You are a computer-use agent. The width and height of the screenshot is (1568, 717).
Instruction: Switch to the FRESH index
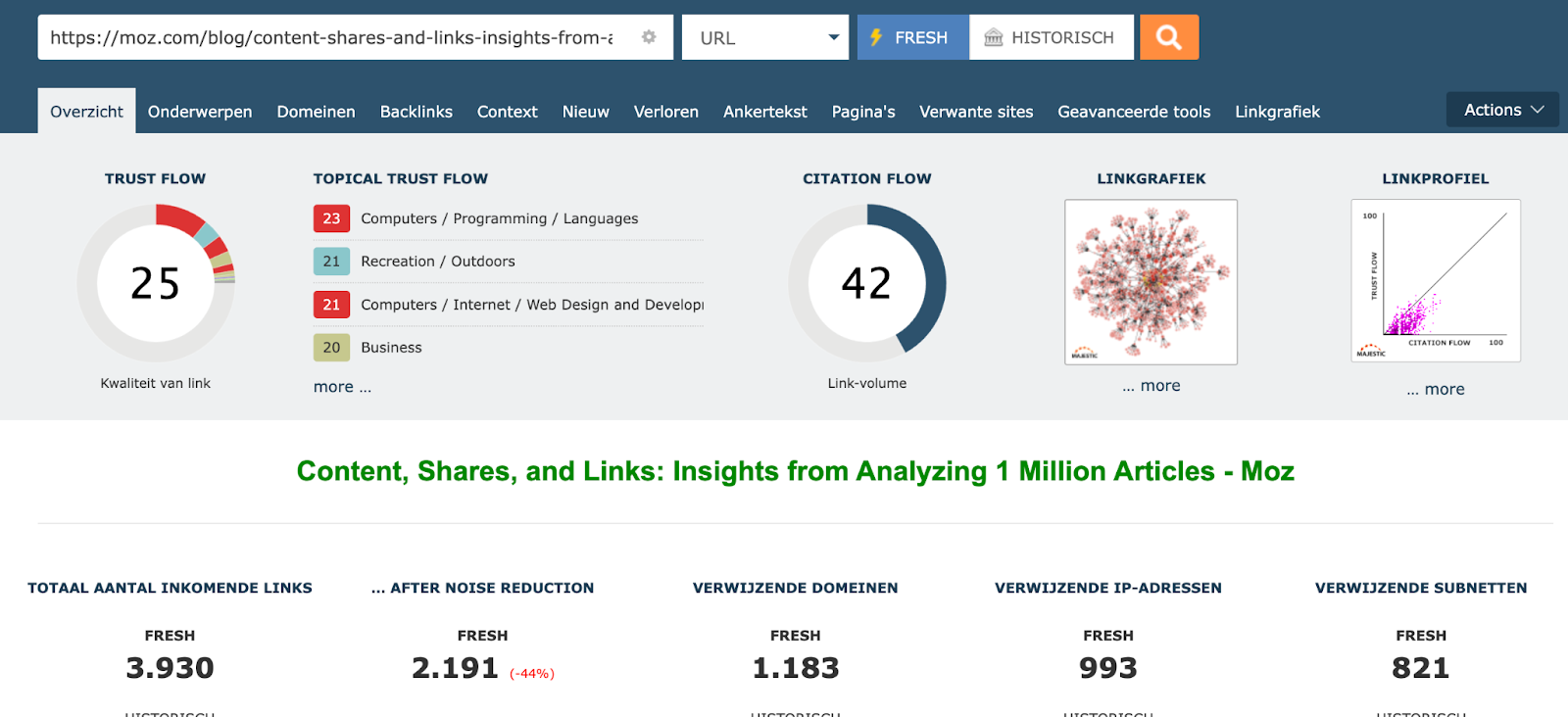point(913,37)
